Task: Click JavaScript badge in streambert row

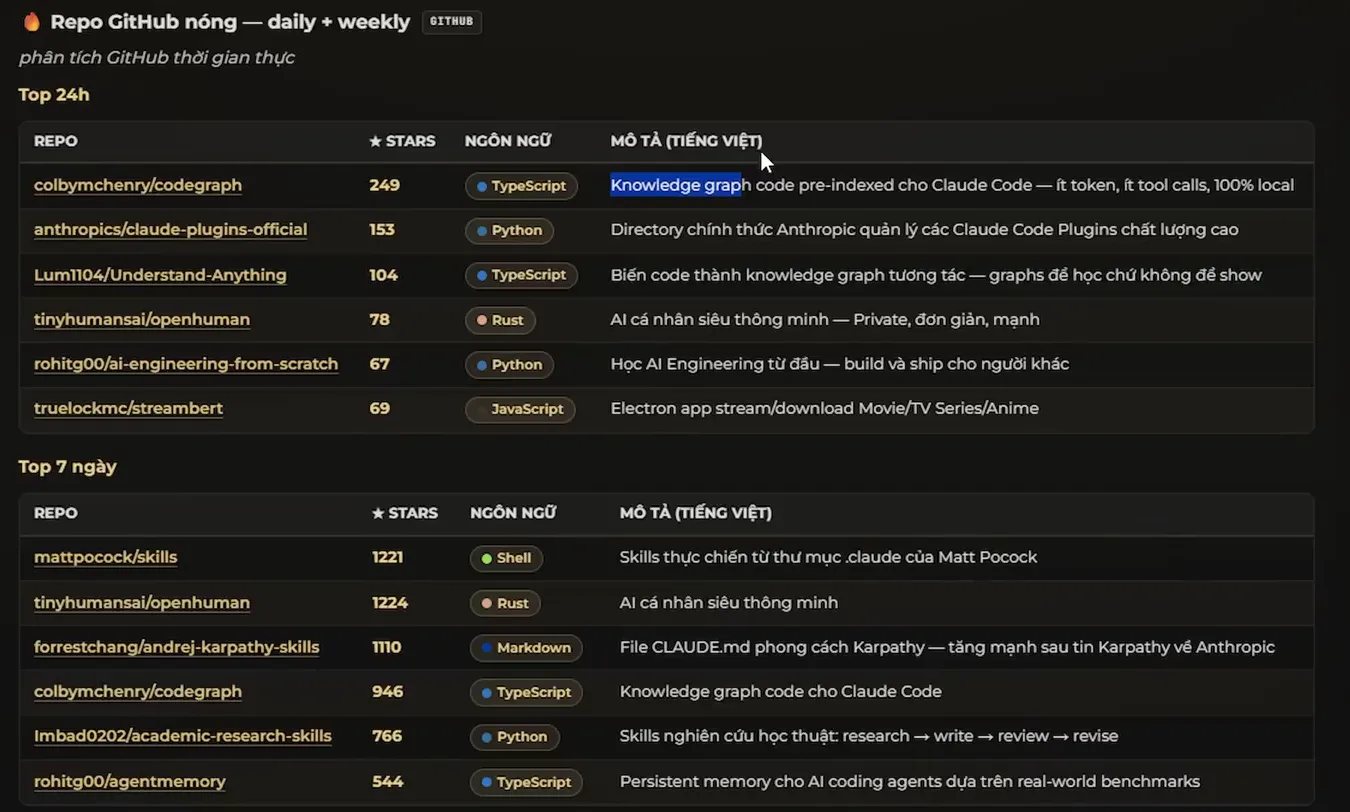Action: click(520, 409)
